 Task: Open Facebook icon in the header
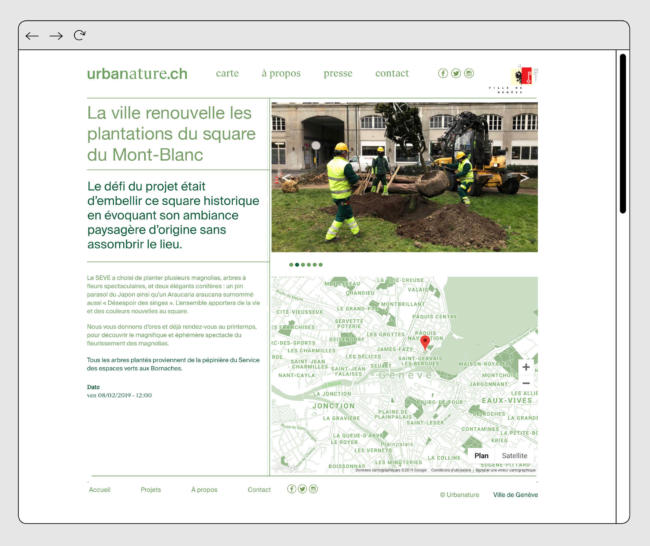point(443,73)
